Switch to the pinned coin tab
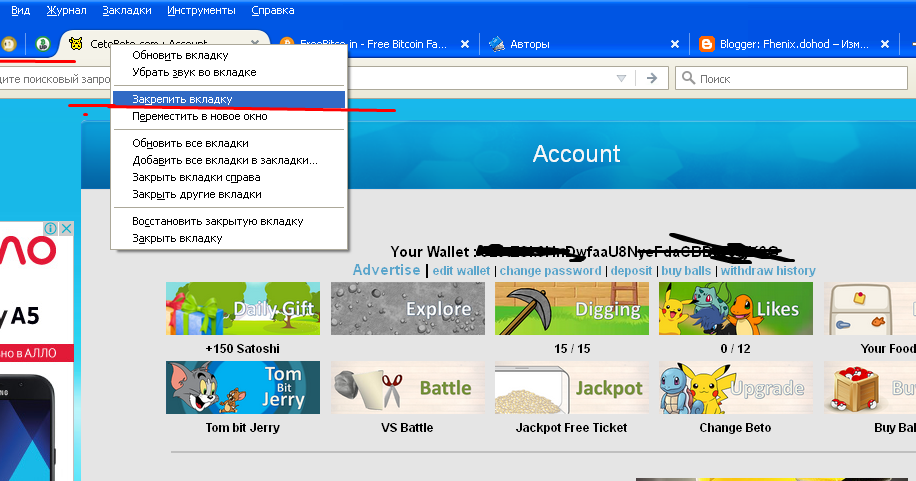916x481 pixels. coord(9,44)
